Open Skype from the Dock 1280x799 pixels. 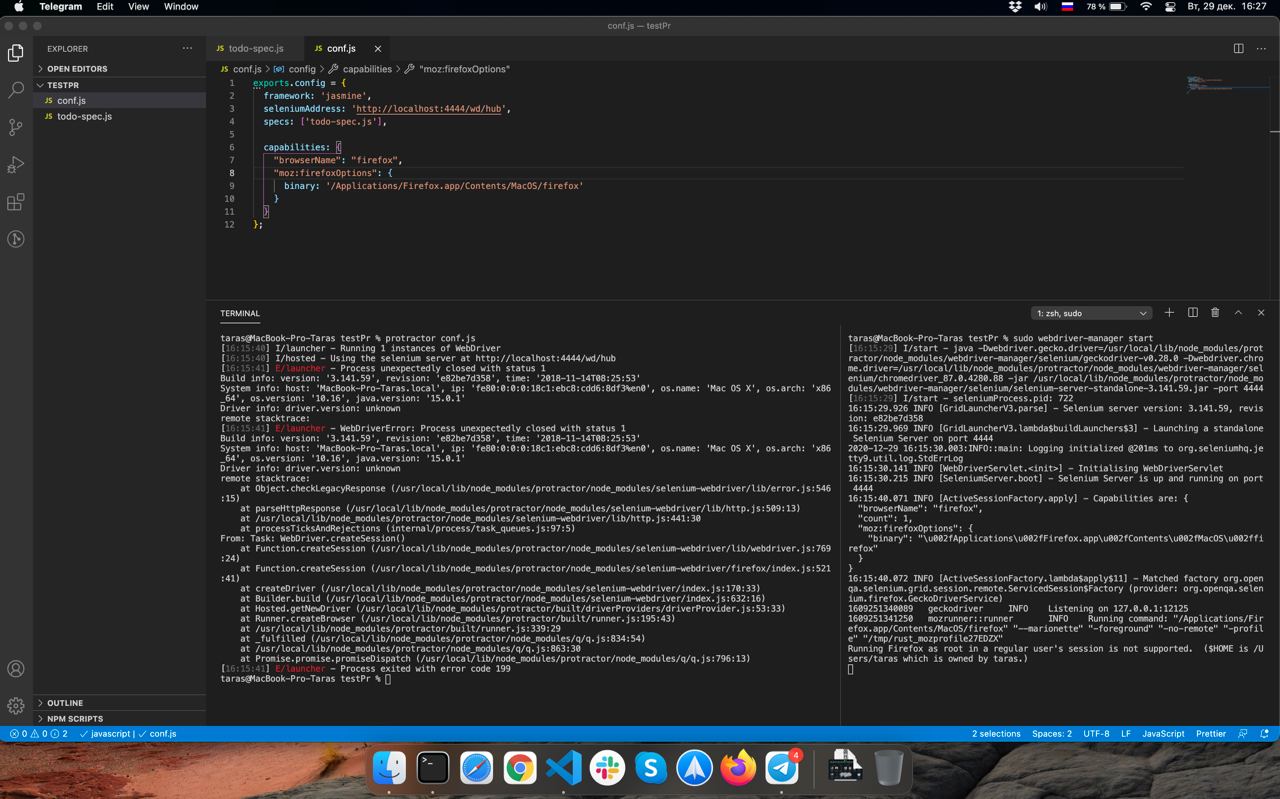pyautogui.click(x=651, y=768)
